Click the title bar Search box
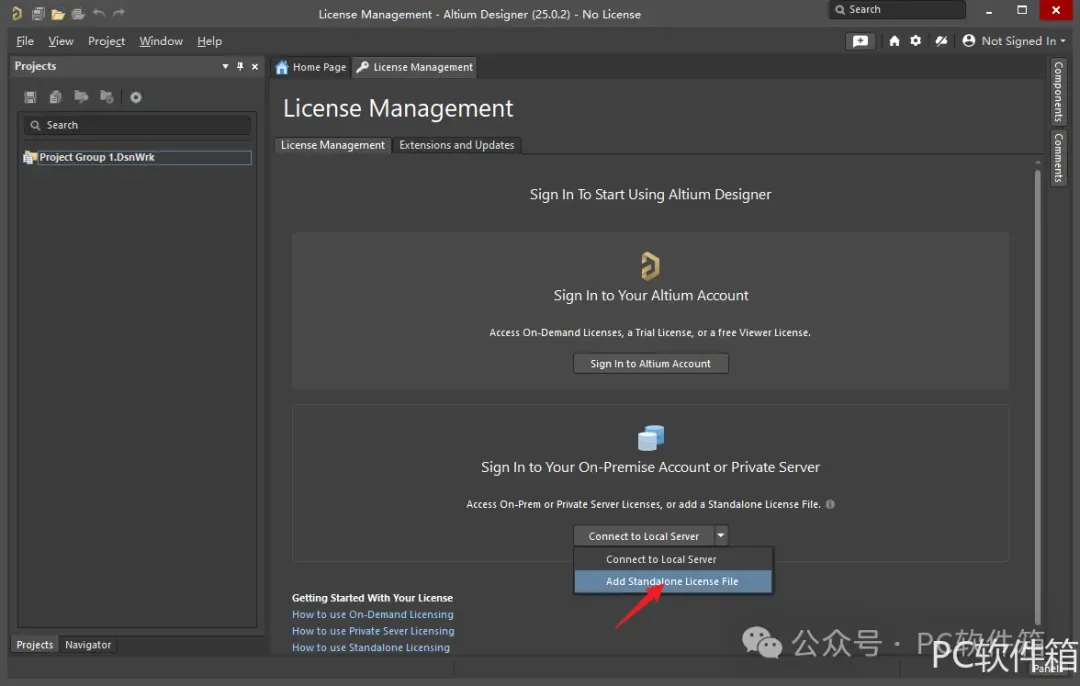The width and height of the screenshot is (1080, 686). (897, 10)
